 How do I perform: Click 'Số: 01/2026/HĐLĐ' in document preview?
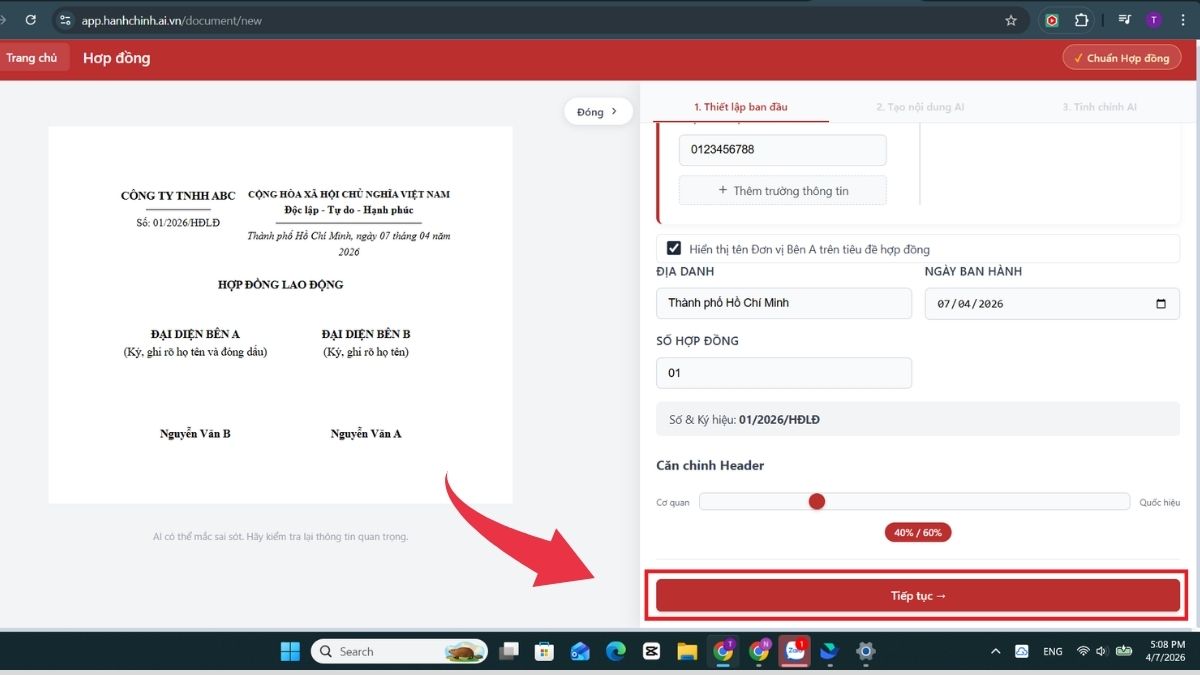(178, 223)
